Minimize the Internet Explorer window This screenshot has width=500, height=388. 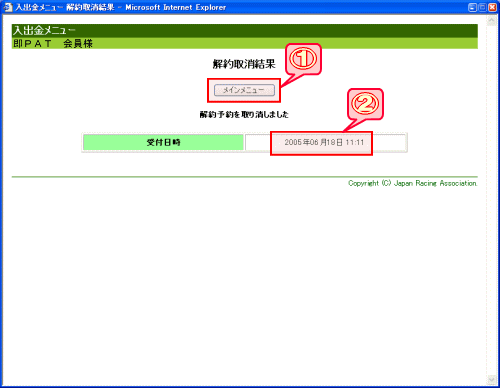point(472,7)
